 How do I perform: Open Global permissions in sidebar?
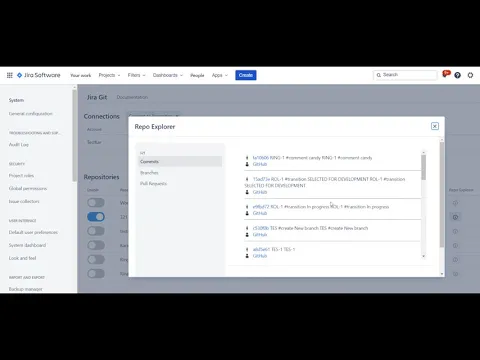tap(28, 188)
